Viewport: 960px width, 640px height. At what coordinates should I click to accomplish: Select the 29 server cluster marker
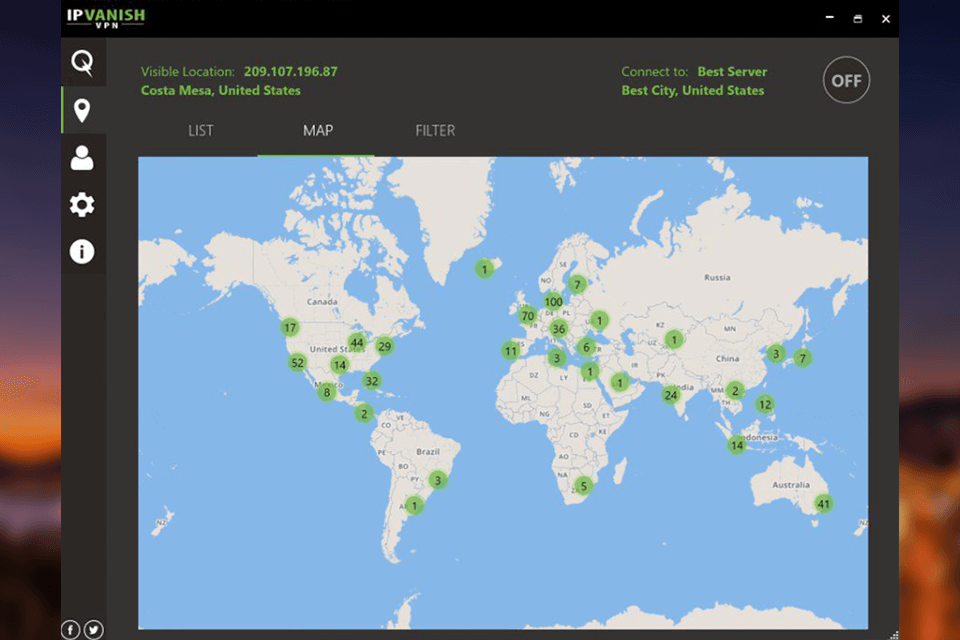click(x=384, y=347)
